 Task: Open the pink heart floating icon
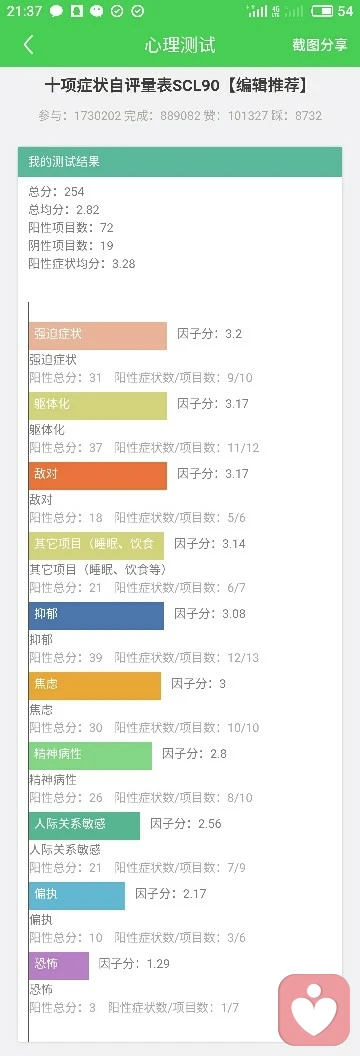point(314,1009)
